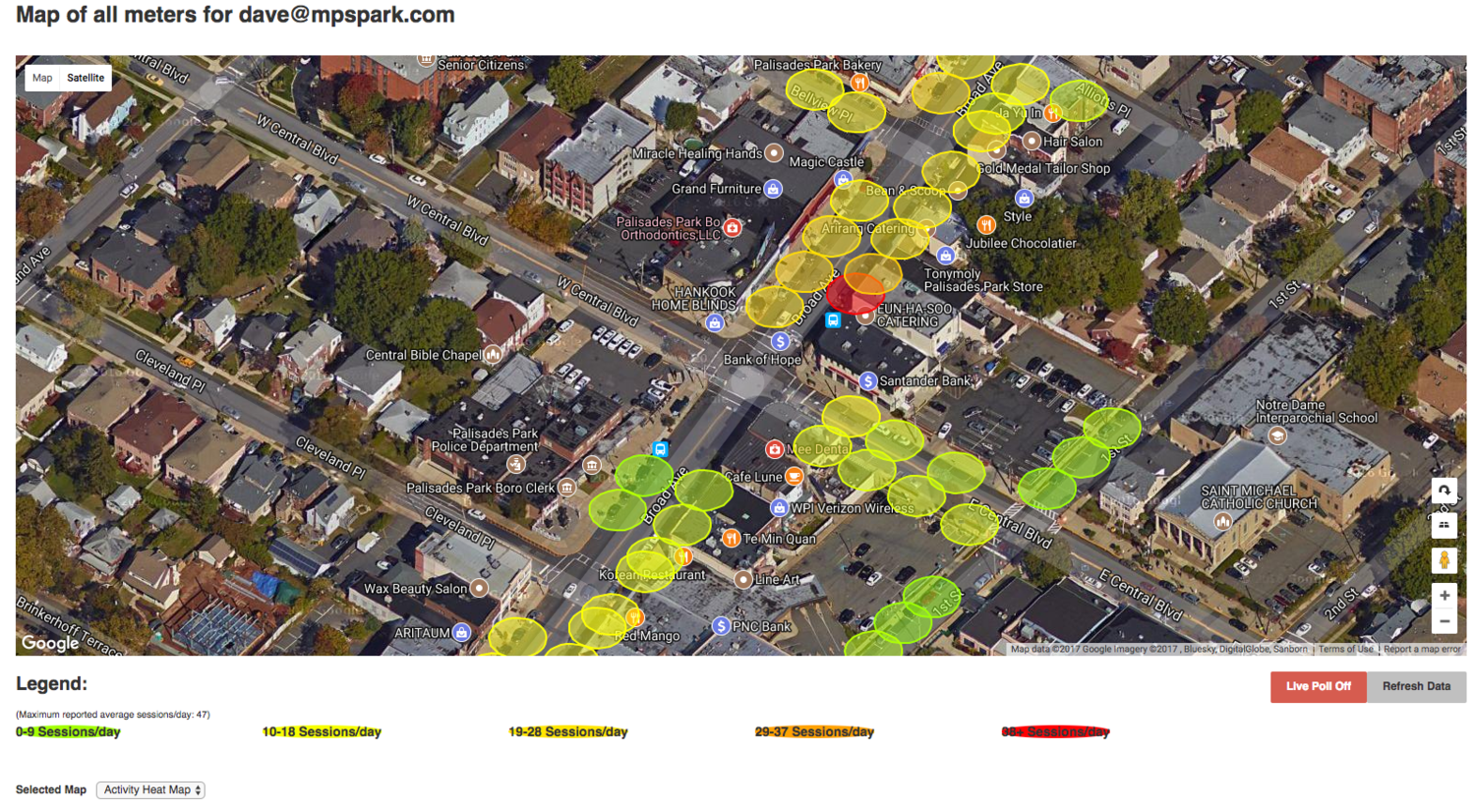
Task: Click the Gold Medal Tailor Shop marker
Action: coord(997,151)
